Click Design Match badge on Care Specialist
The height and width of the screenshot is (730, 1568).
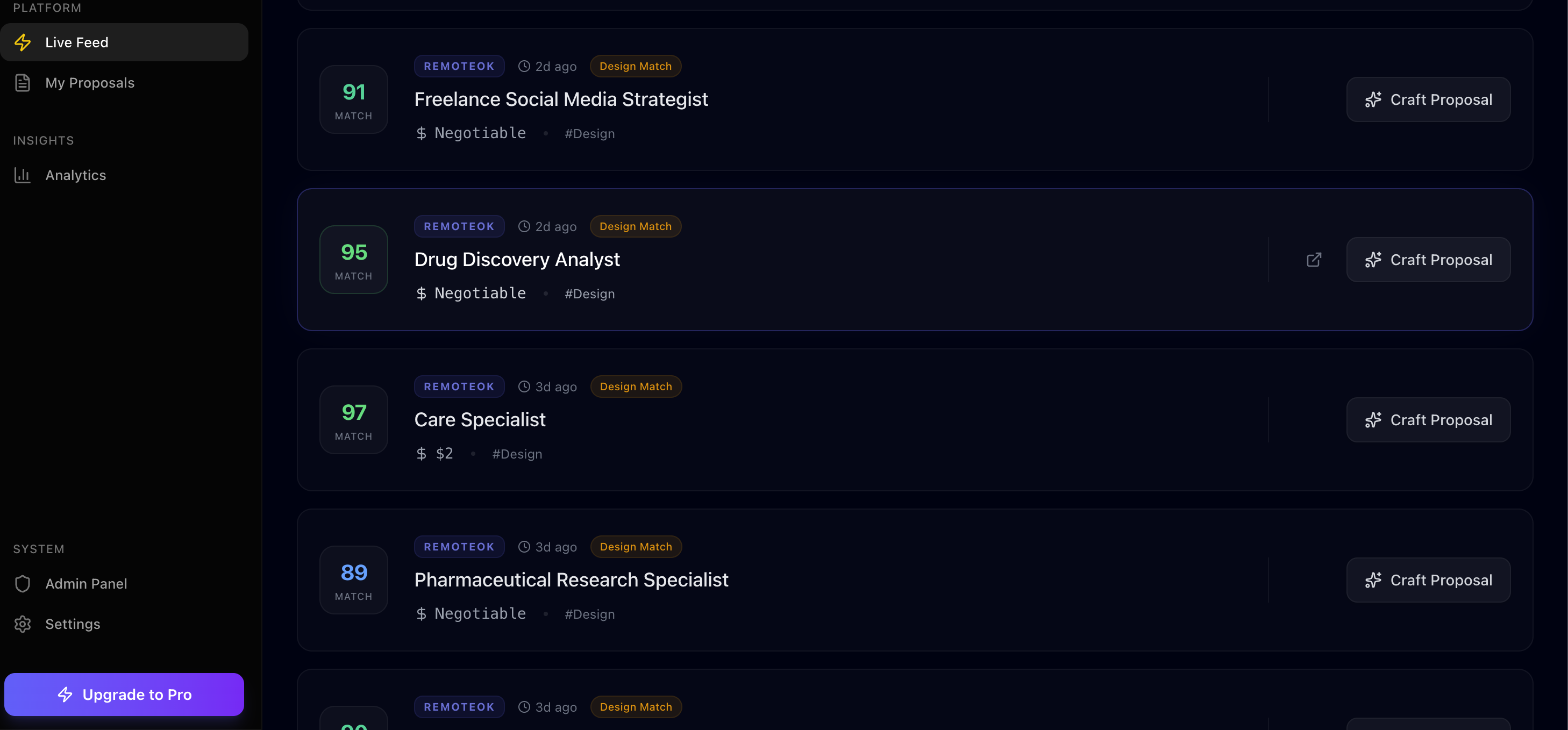click(636, 387)
